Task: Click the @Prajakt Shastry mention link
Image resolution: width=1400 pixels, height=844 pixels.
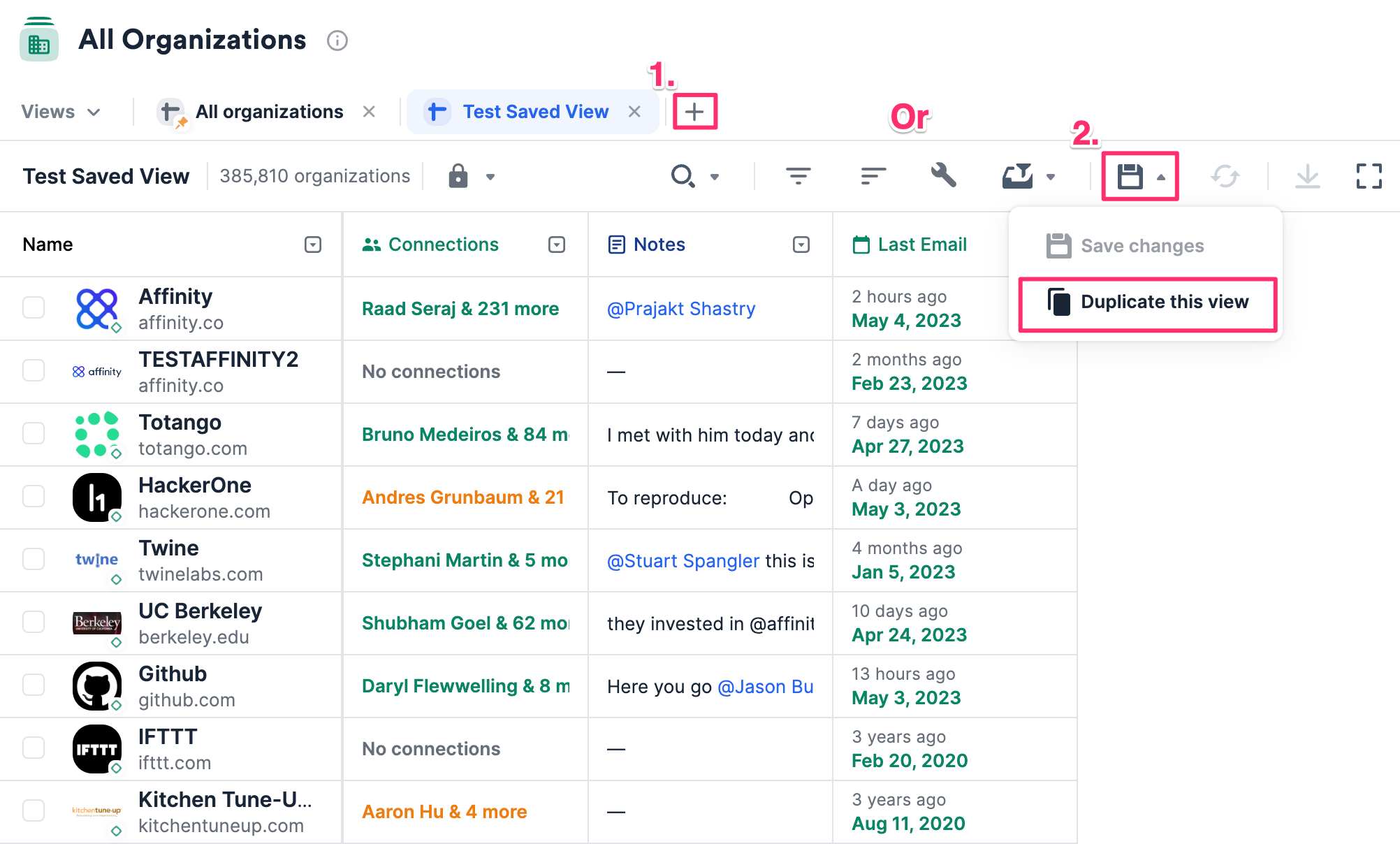Action: click(680, 308)
